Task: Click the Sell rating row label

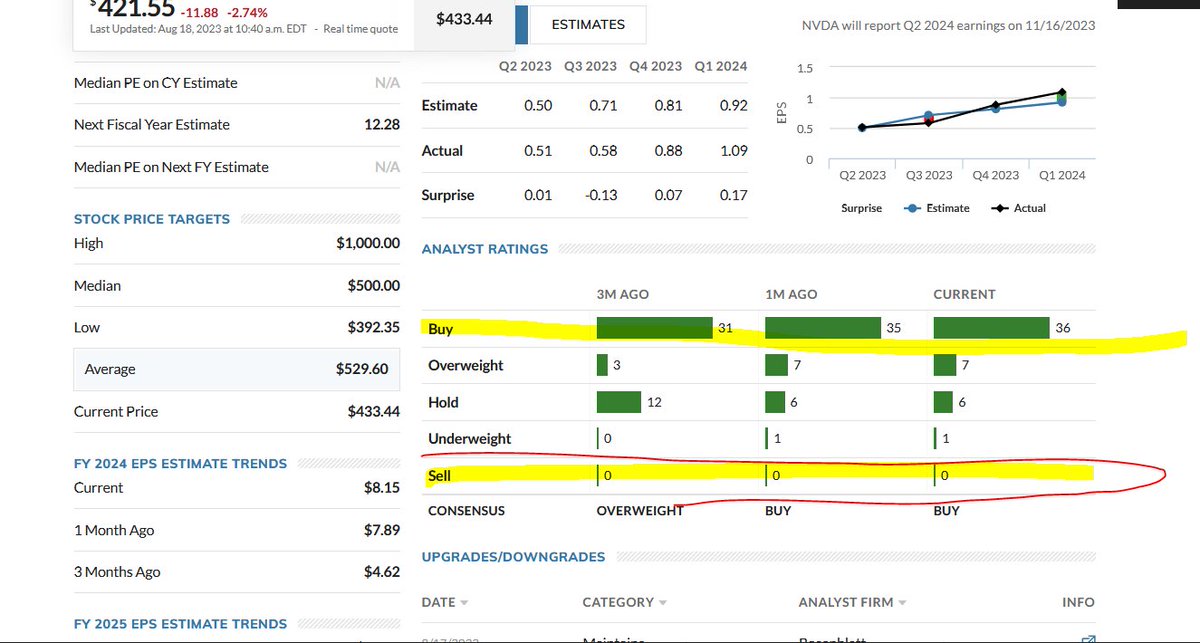Action: click(x=439, y=475)
